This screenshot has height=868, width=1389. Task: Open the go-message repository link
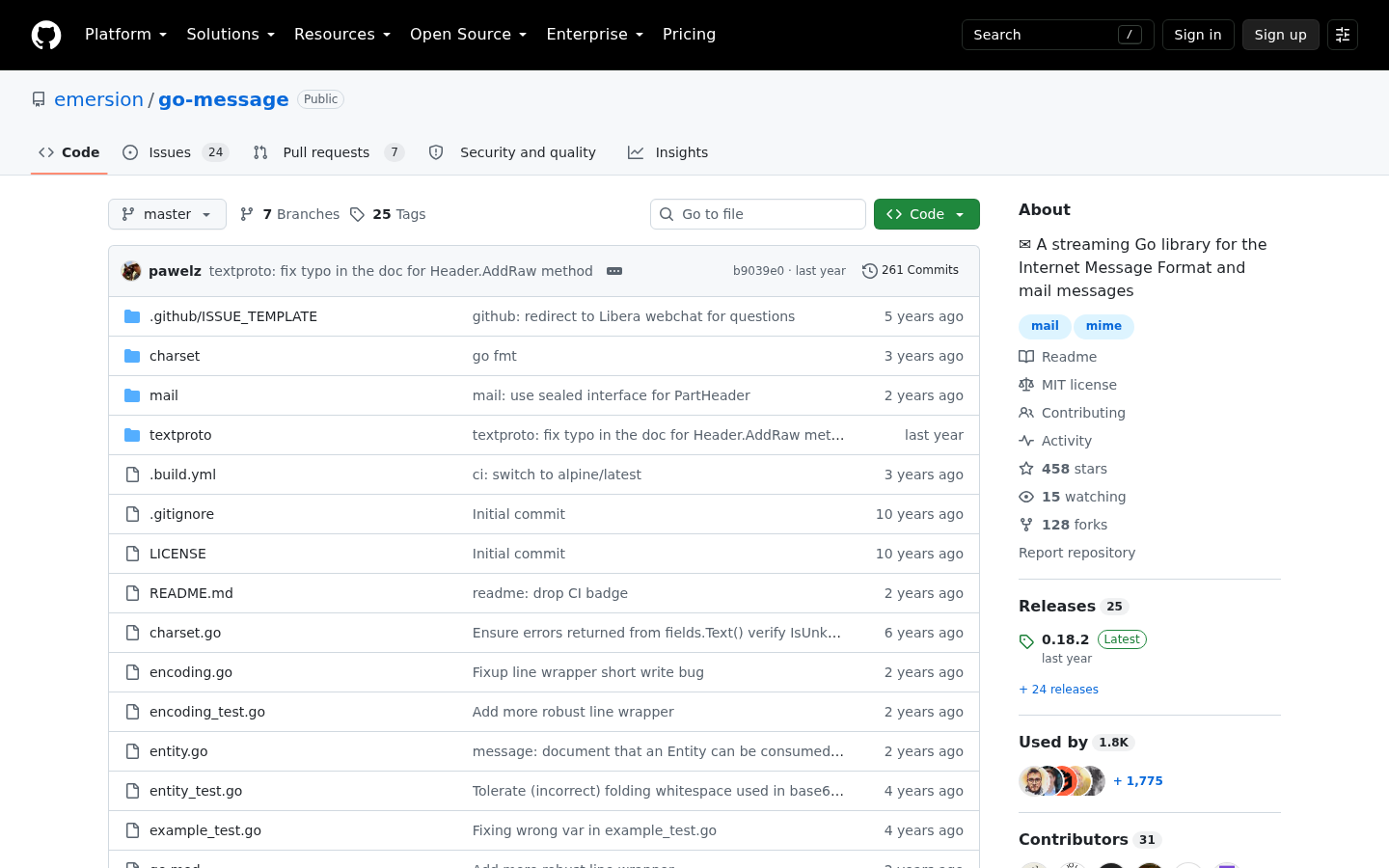[224, 99]
